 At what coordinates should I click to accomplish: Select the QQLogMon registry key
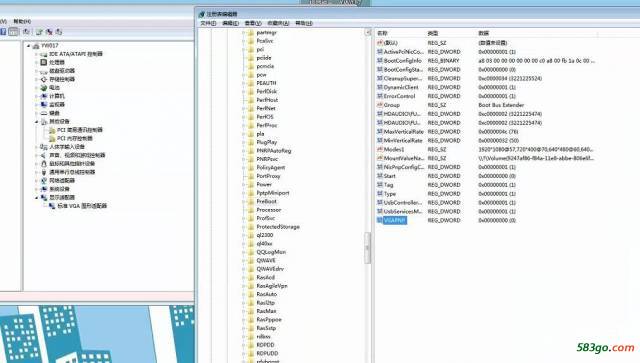(271, 252)
